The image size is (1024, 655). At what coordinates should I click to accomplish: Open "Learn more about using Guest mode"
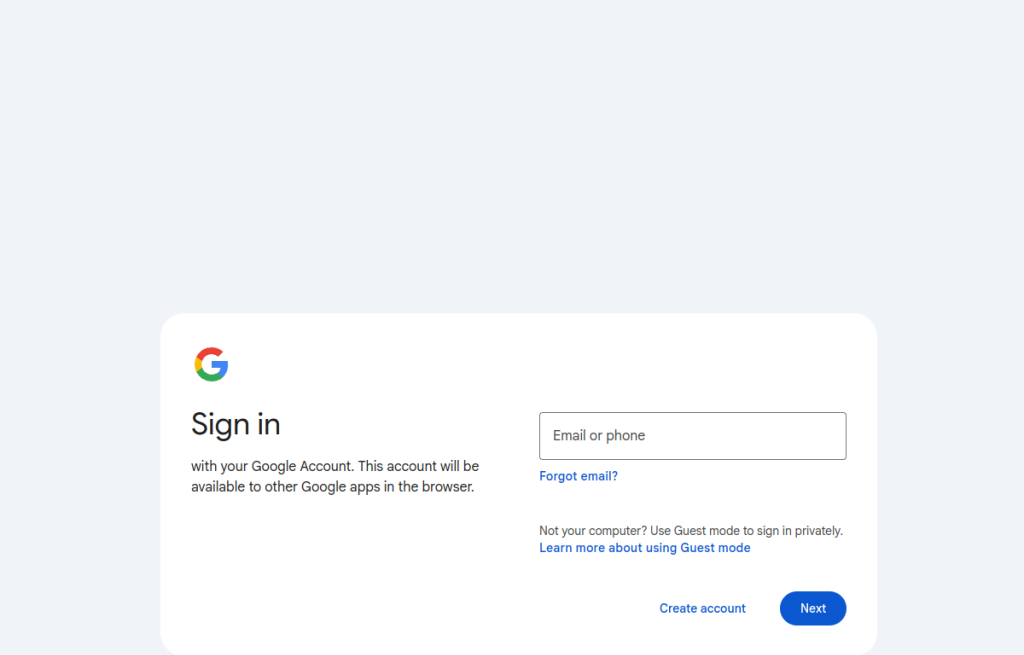click(644, 548)
